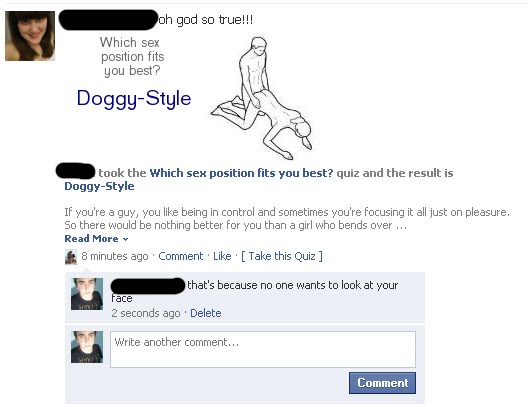Open the poster's profile picture
The height and width of the screenshot is (407, 528).
(30, 36)
